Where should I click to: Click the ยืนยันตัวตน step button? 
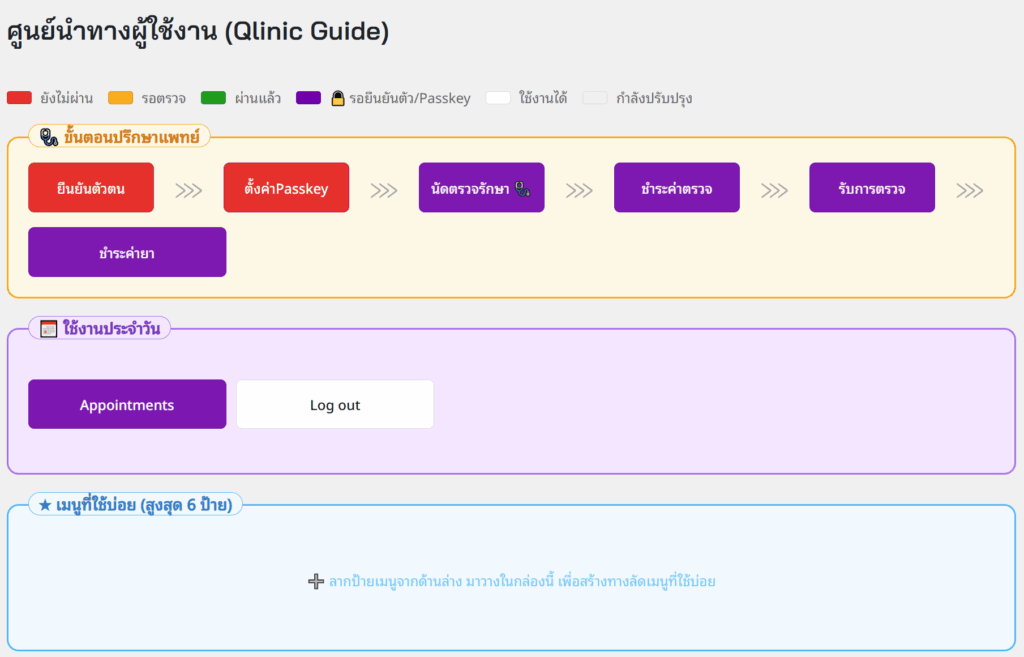pyautogui.click(x=91, y=187)
